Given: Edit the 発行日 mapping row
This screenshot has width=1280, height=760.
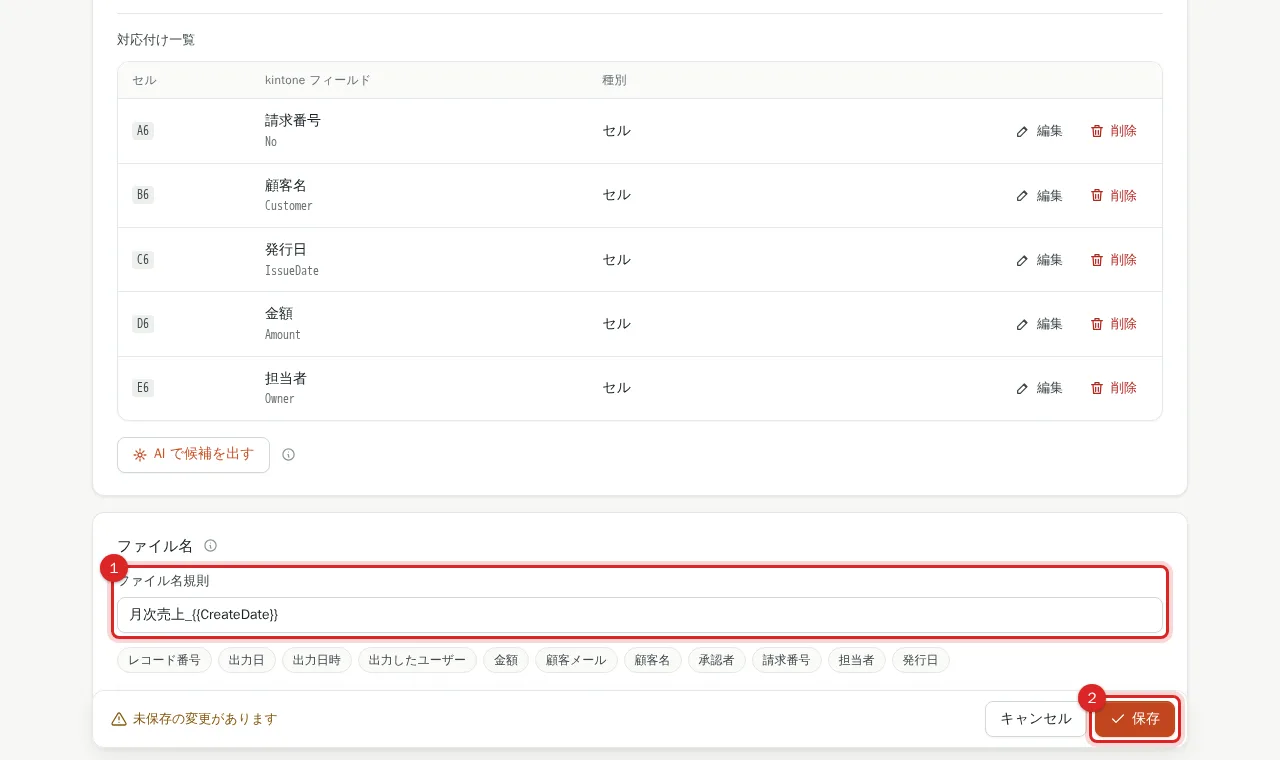Looking at the screenshot, I should (x=1039, y=259).
